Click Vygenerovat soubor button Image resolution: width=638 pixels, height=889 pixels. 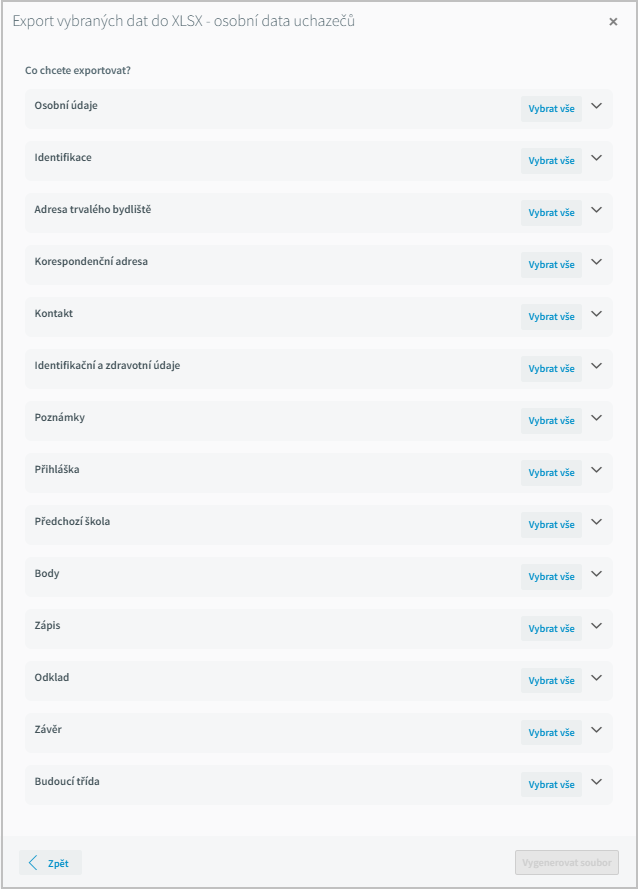567,863
